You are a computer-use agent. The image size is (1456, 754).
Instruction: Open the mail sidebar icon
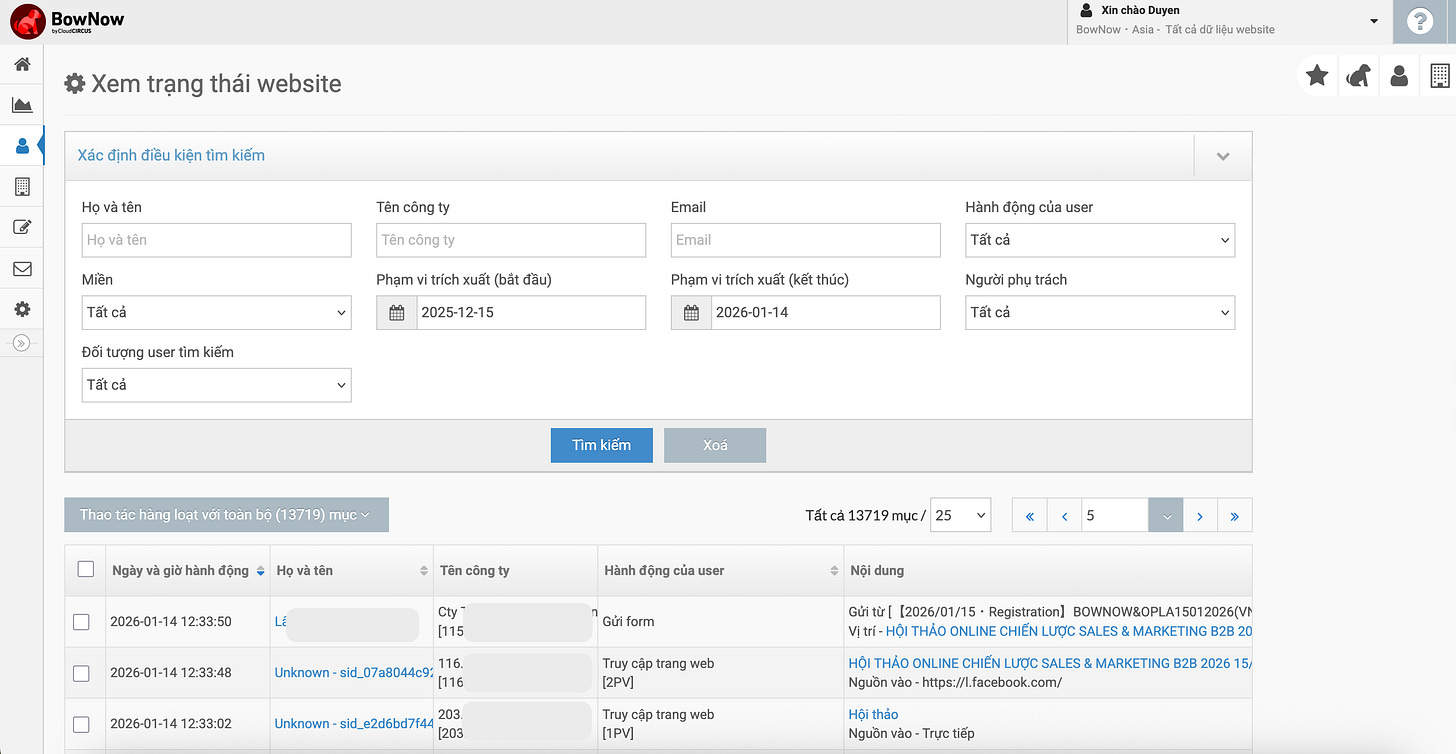click(22, 269)
